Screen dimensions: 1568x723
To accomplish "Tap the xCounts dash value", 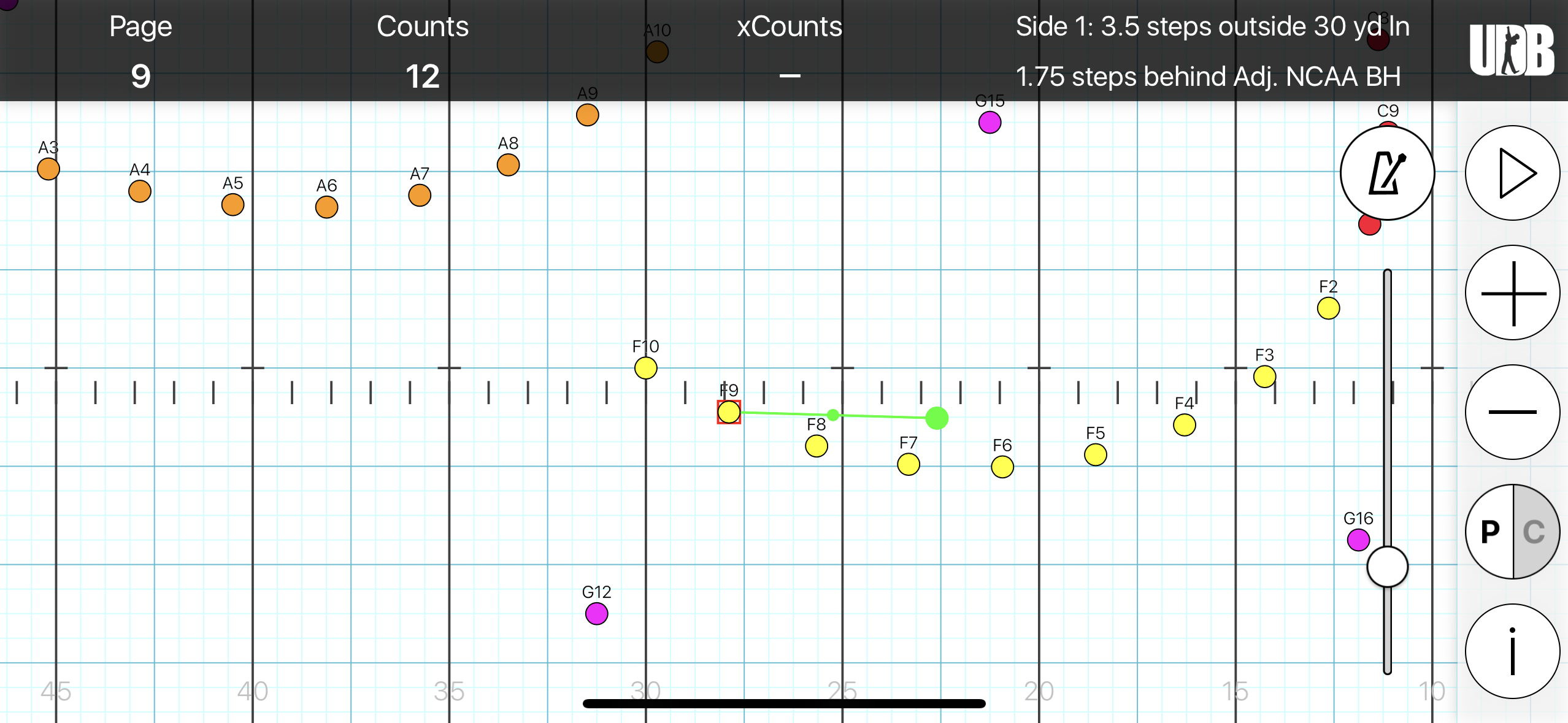I will 790,76.
